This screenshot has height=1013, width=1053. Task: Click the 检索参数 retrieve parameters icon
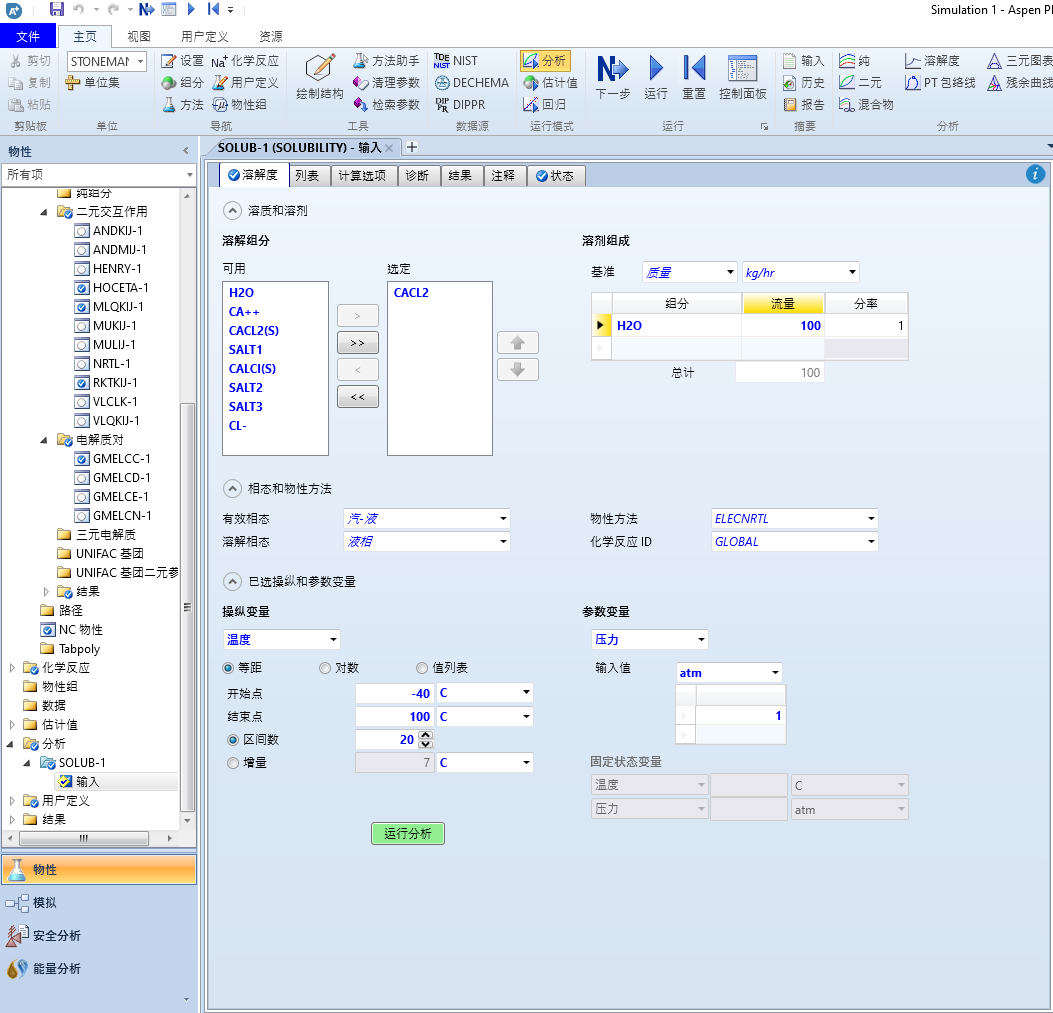[386, 105]
